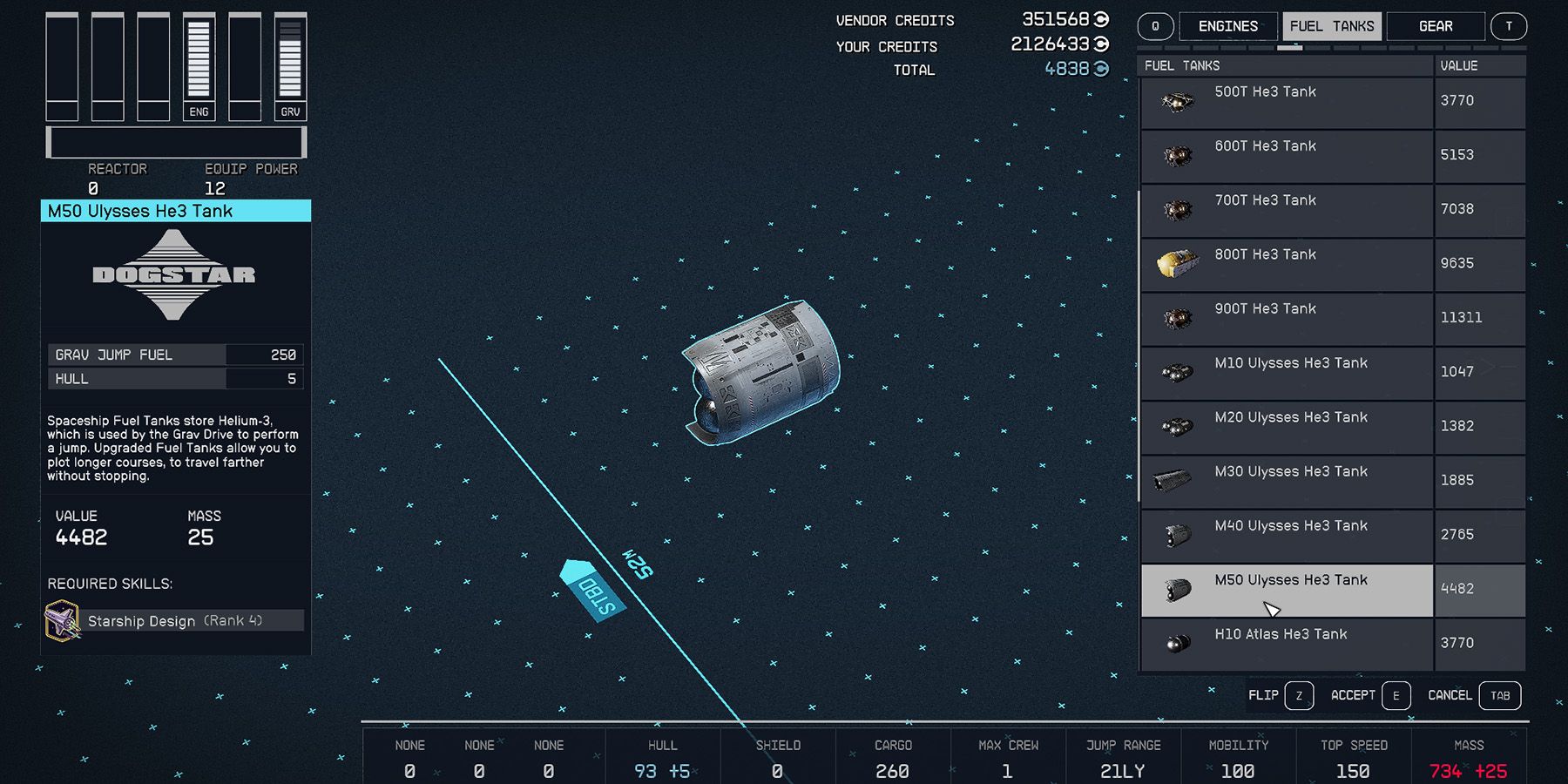Select the M50 Ulysses He3 Tank icon
This screenshot has height=784, width=1568.
[1177, 590]
